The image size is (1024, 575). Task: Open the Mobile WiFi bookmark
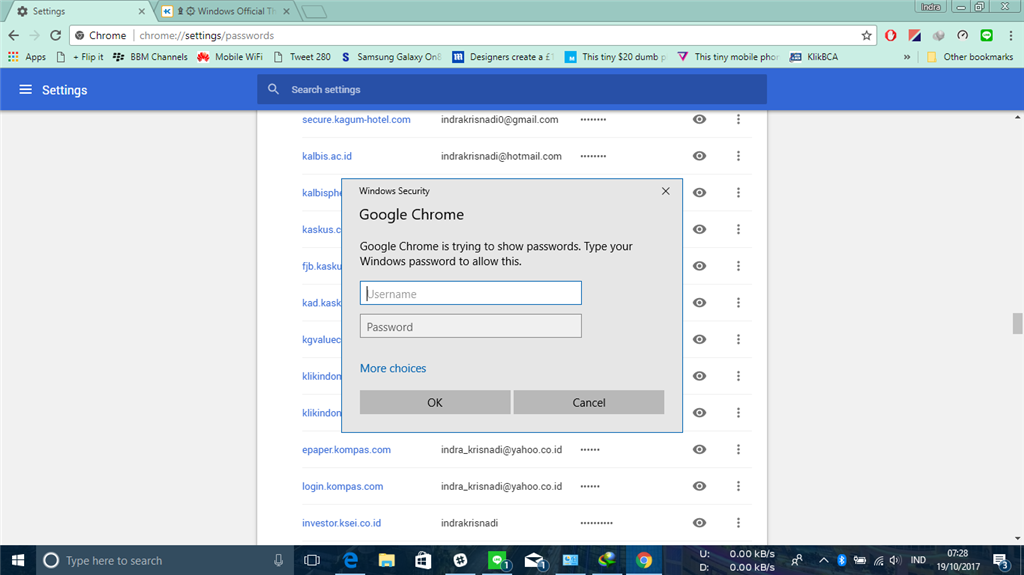(x=230, y=57)
